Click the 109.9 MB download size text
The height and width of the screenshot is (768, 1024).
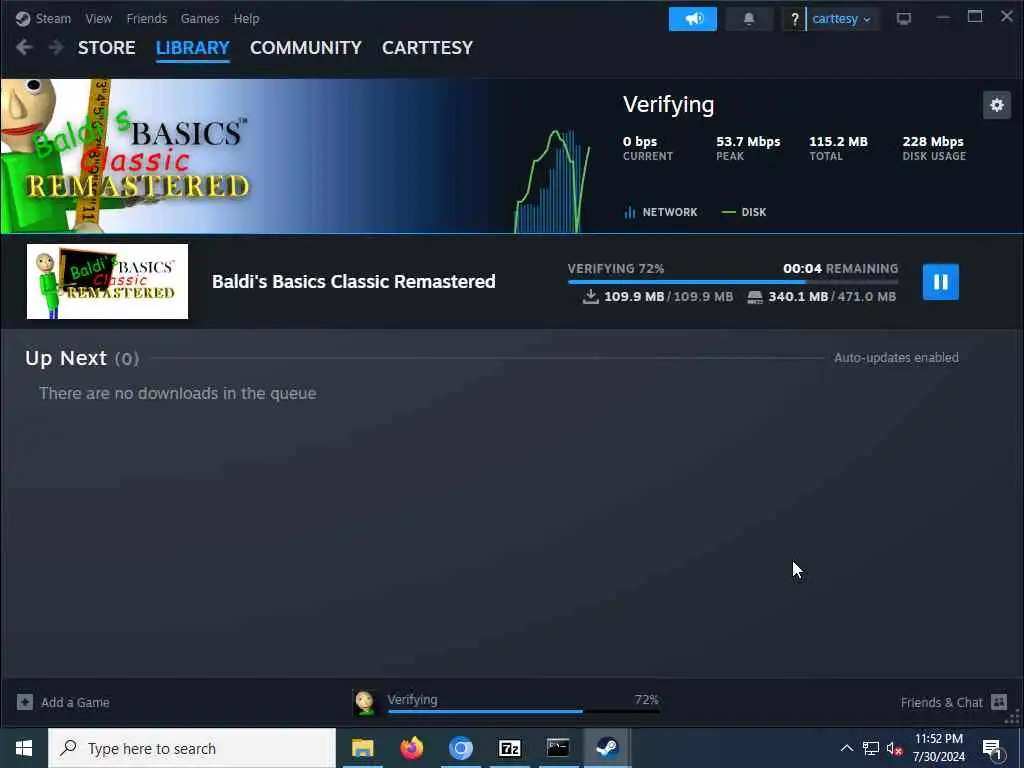[x=669, y=296]
